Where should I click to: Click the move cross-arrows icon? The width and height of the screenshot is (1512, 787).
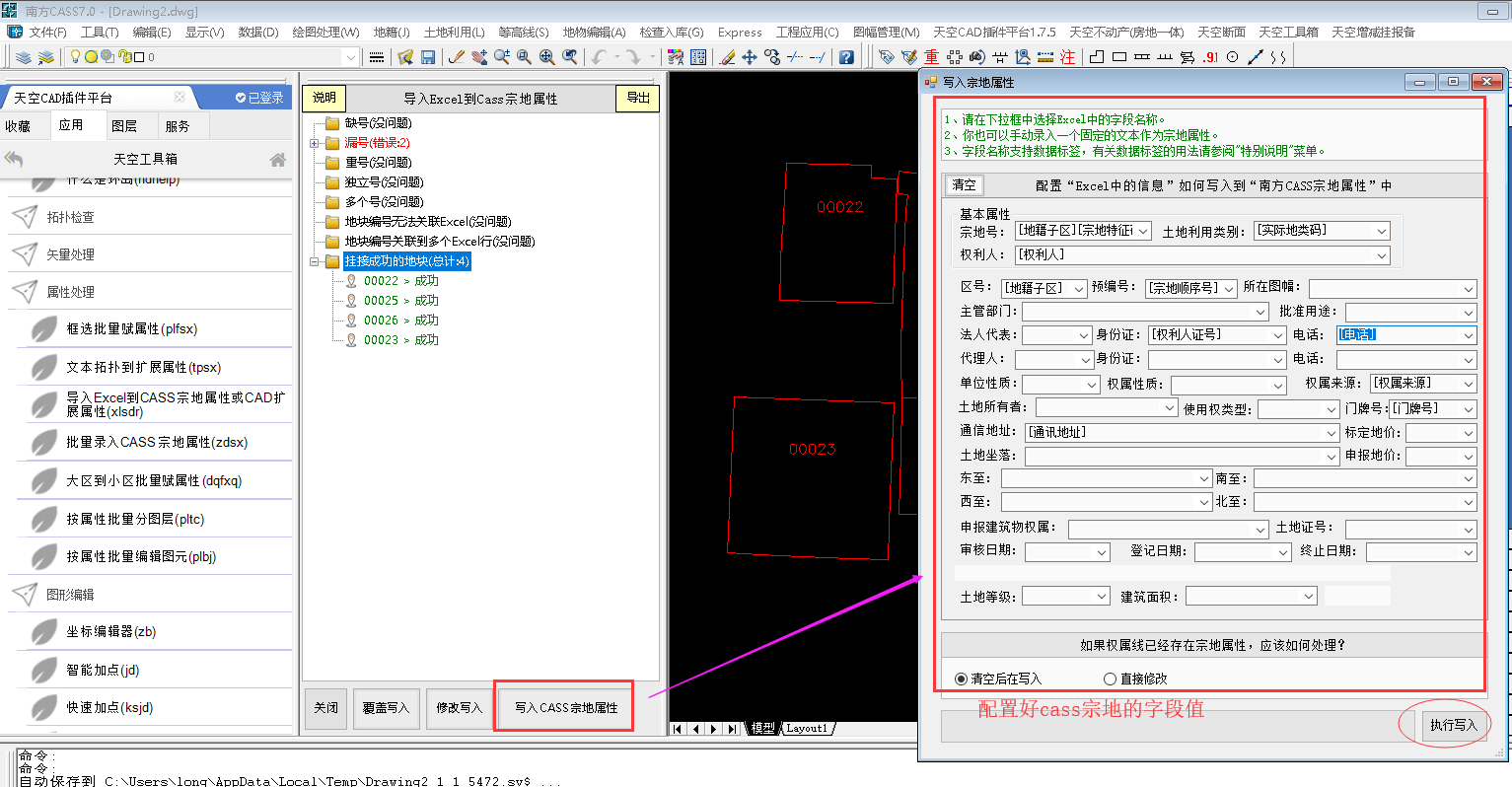[x=750, y=57]
